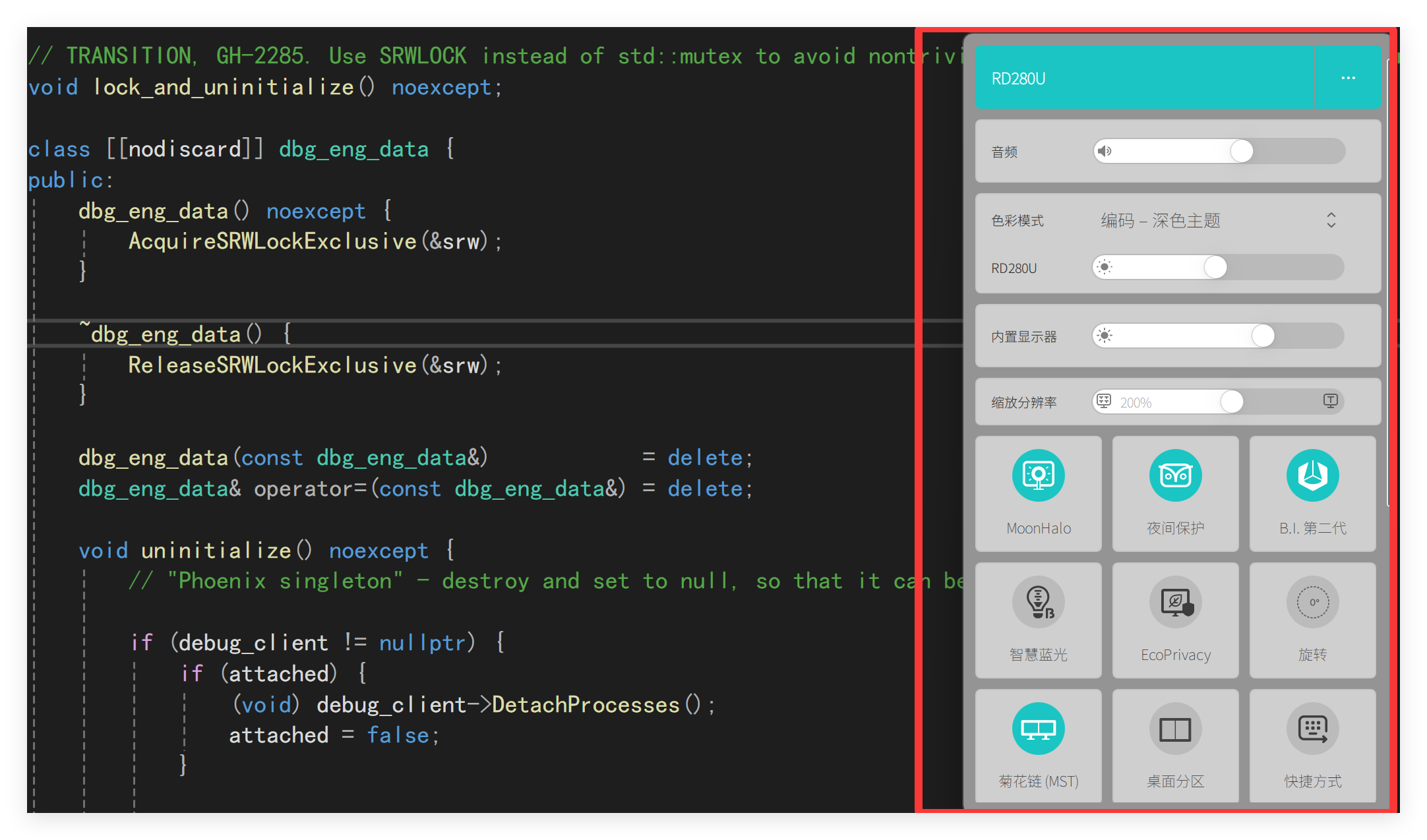Image resolution: width=1427 pixels, height=840 pixels.
Task: Turn on the EcoPrivacy tile
Action: tap(1175, 601)
